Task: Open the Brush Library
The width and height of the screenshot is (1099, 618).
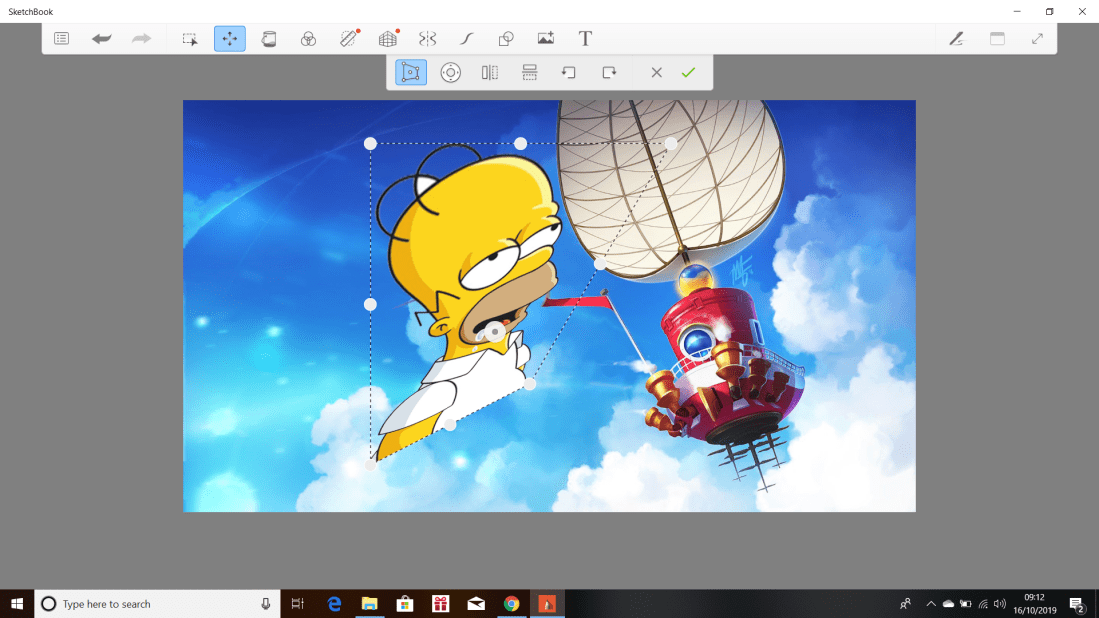Action: pos(956,38)
